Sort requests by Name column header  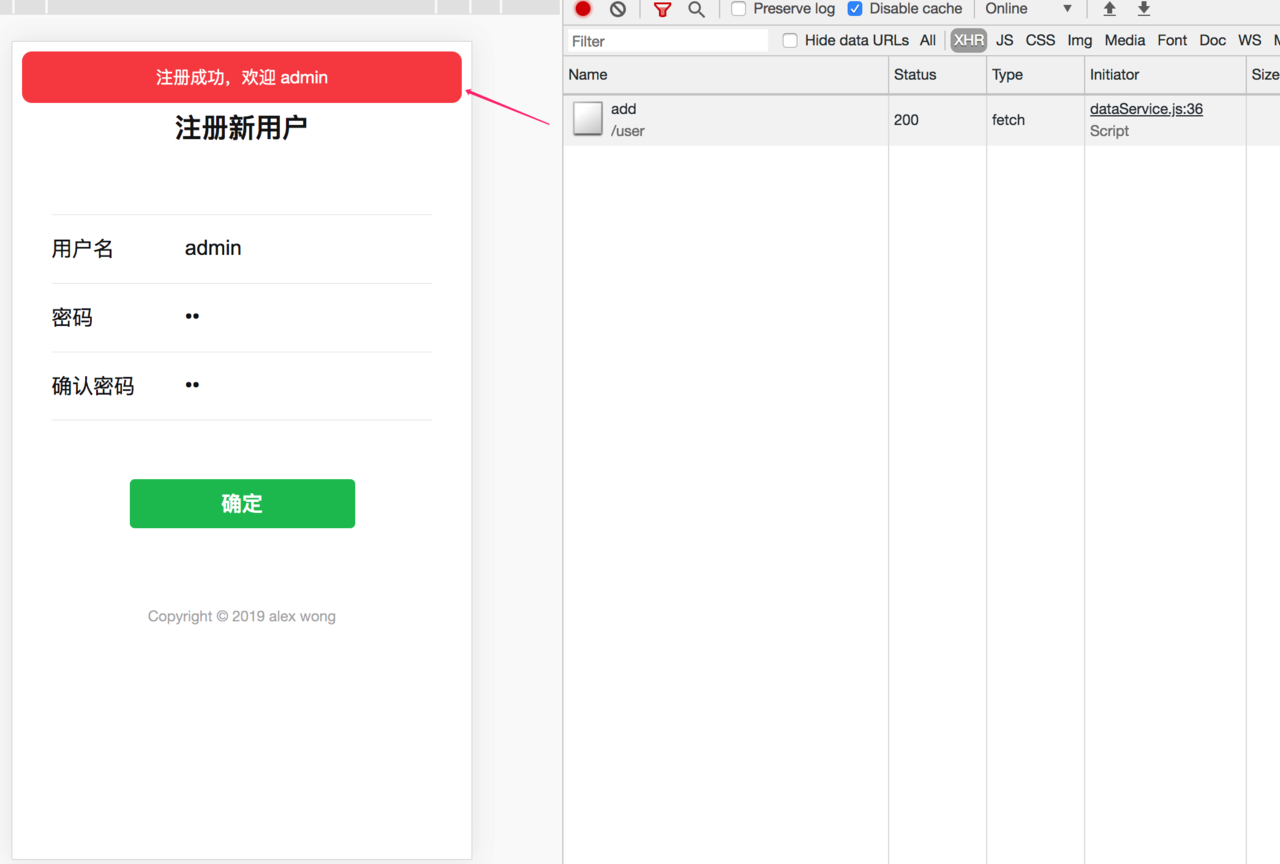(725, 75)
